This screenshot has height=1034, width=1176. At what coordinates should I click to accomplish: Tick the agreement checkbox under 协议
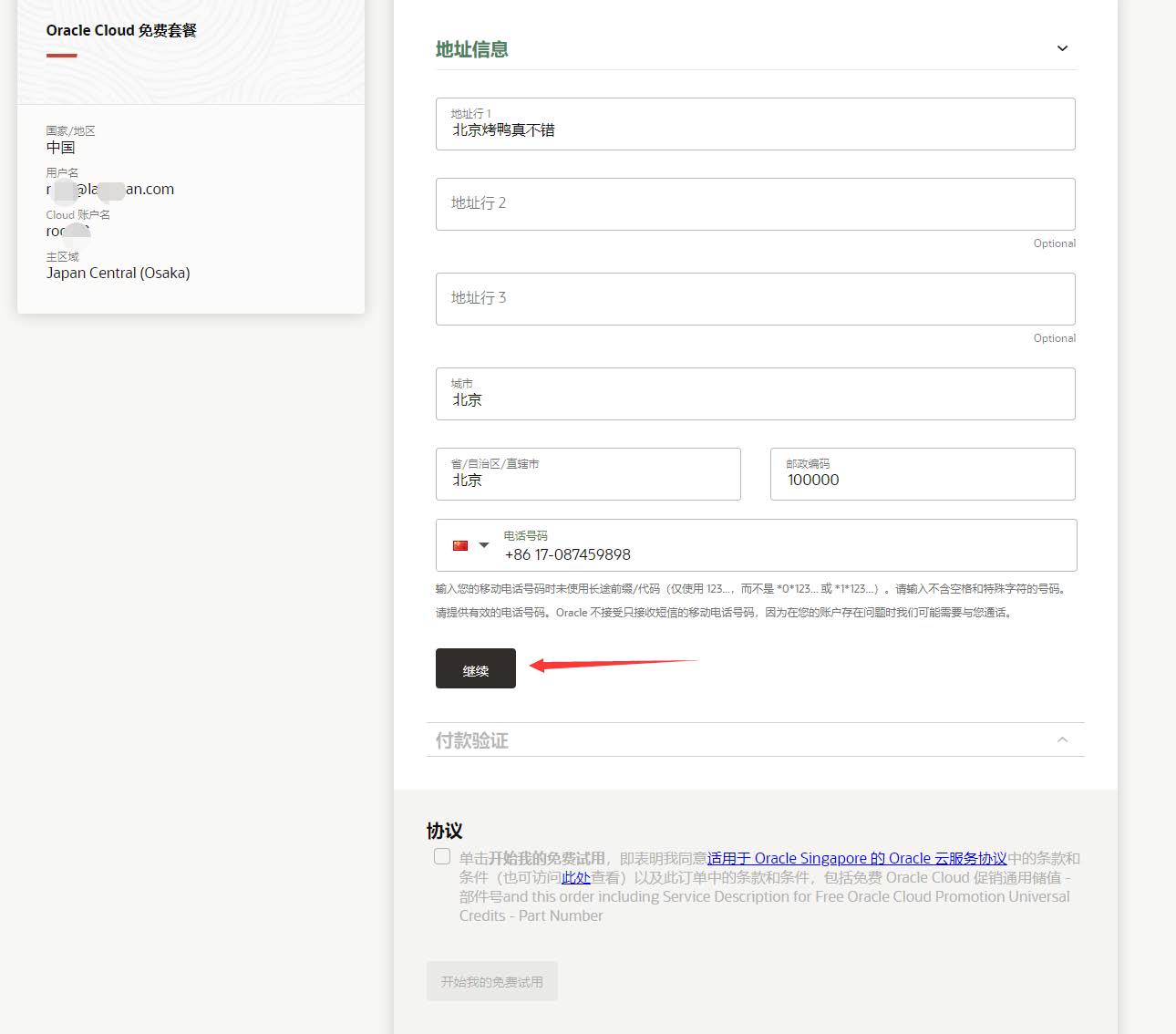coord(442,856)
